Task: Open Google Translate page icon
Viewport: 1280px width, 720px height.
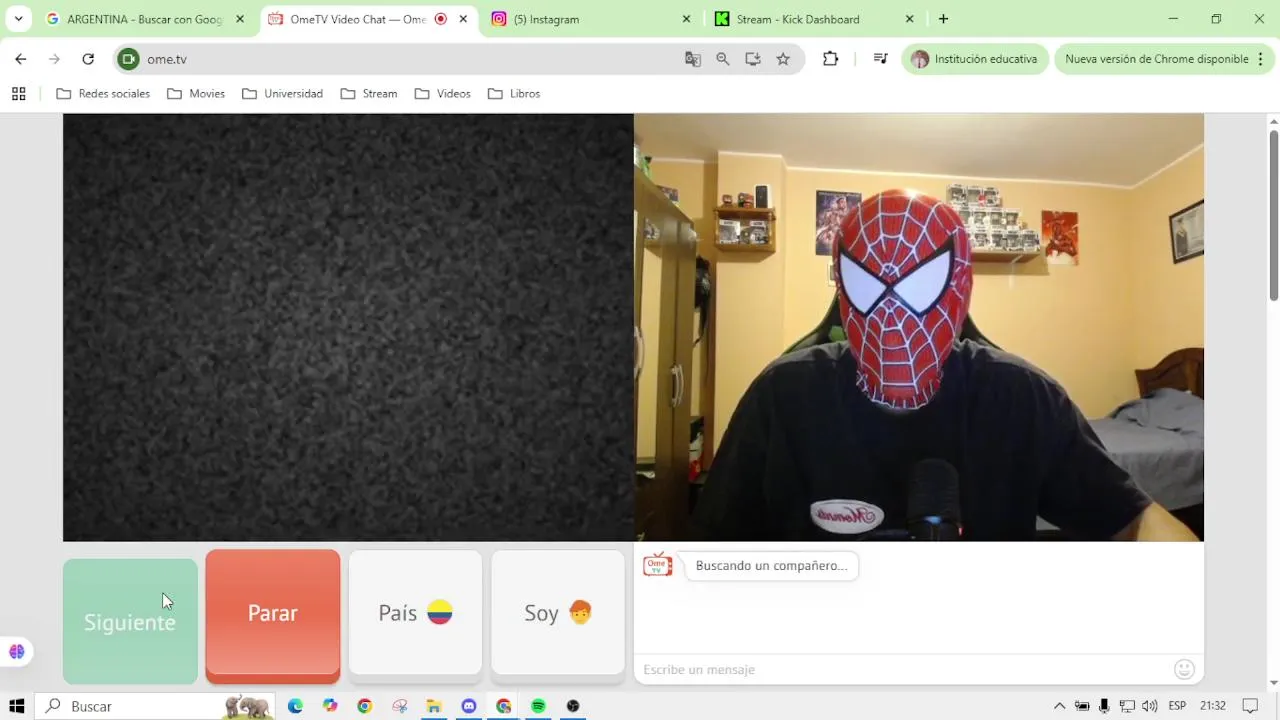Action: 693,59
